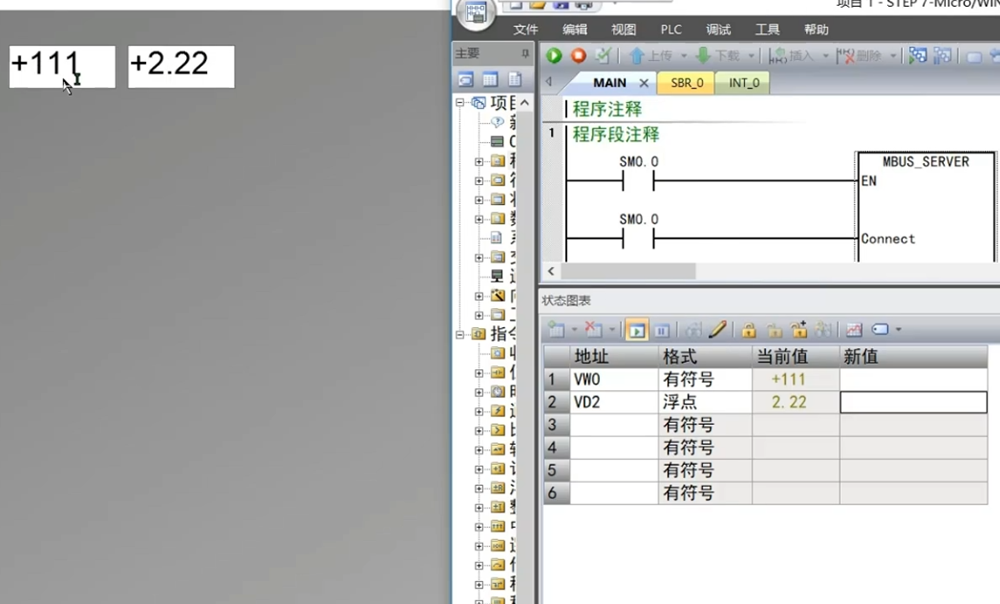The image size is (1000, 604).
Task: Click the green RUN button in toolbar
Action: coord(554,56)
